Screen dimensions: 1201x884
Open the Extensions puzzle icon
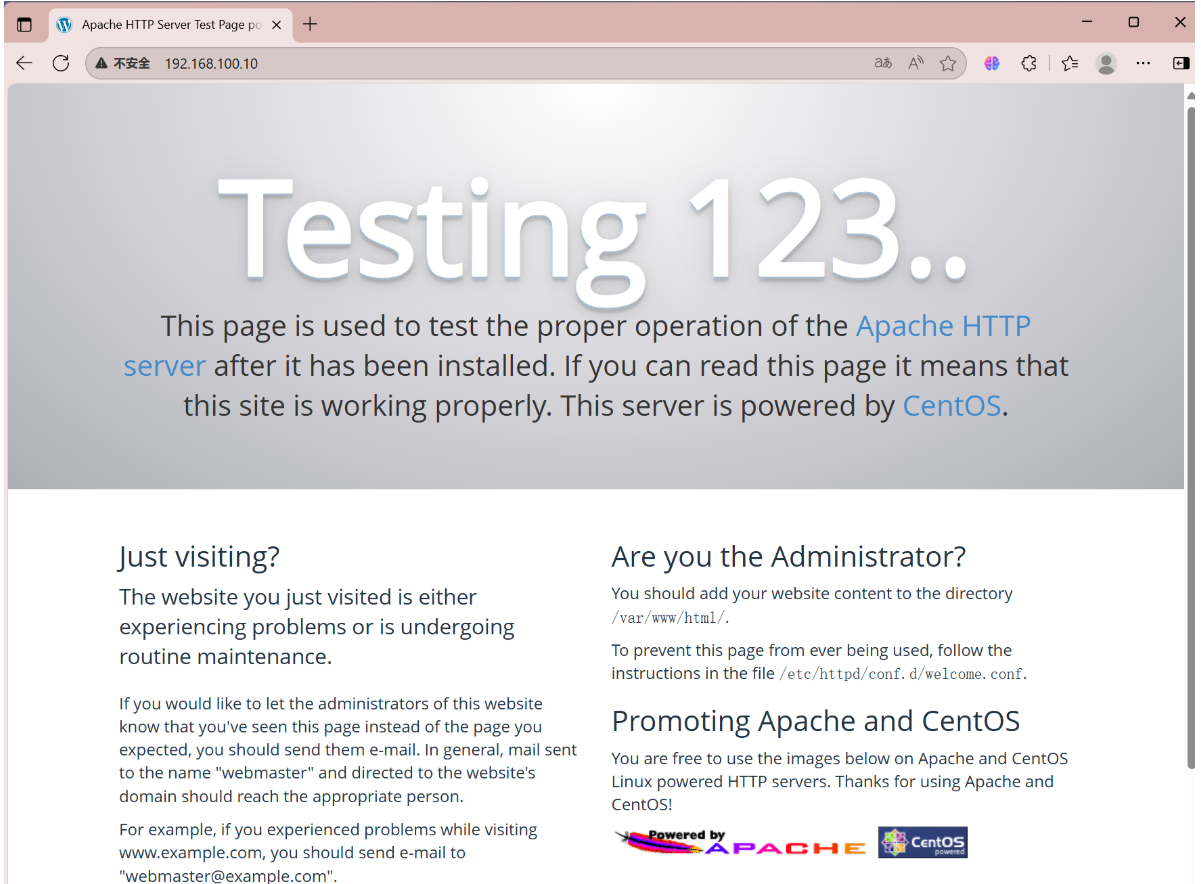[x=1029, y=63]
